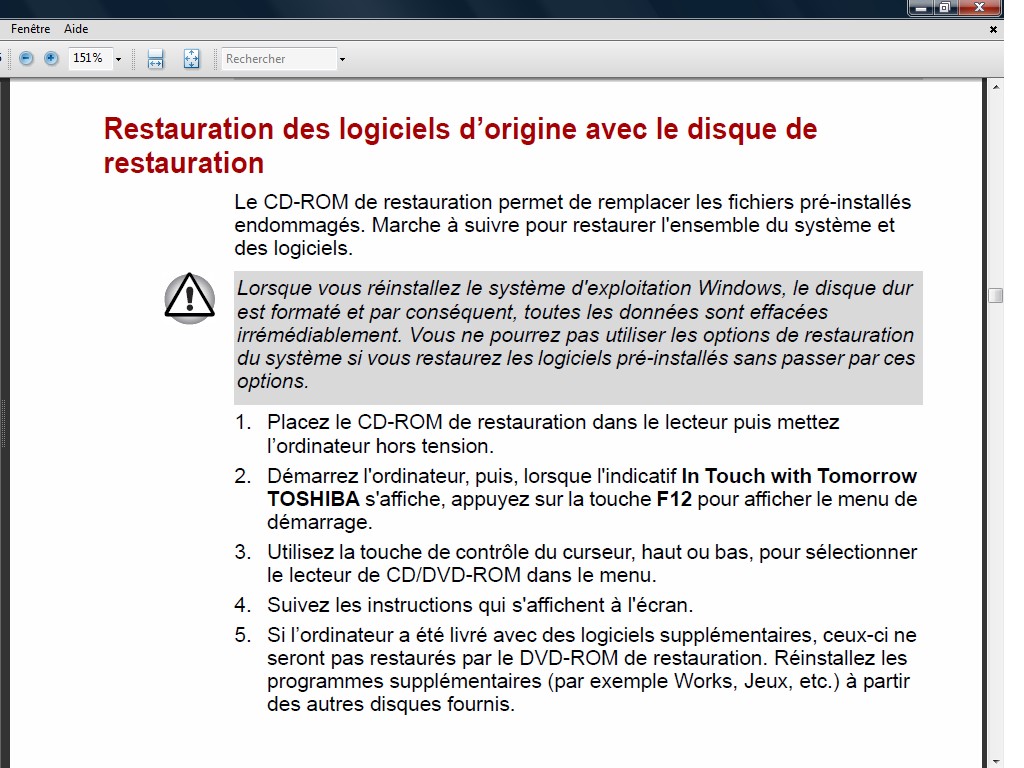Click the vertical scrollbar down arrow
Screen dimensions: 1024x768
[x=995, y=760]
